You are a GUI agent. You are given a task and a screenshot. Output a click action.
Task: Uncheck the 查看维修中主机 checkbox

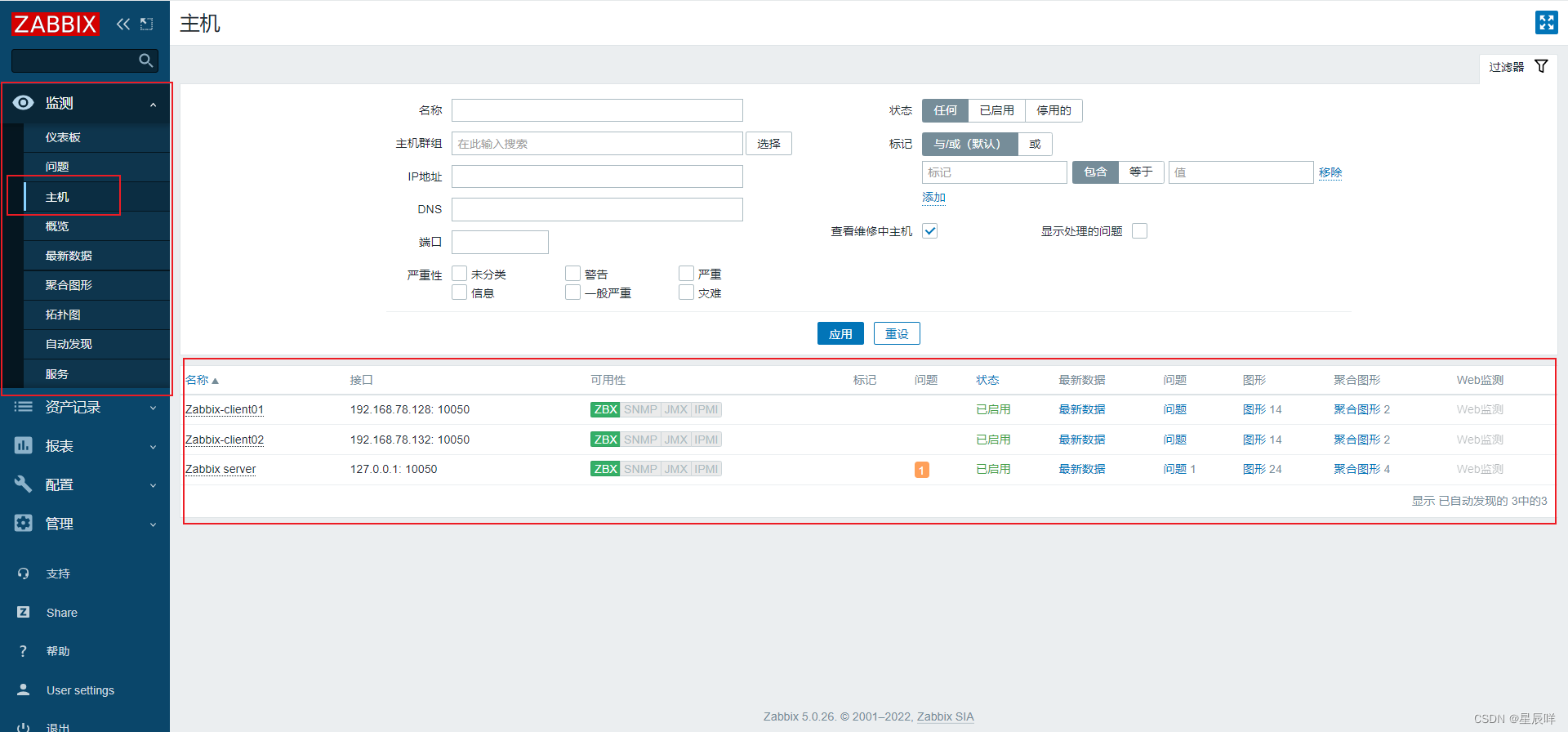pos(929,231)
